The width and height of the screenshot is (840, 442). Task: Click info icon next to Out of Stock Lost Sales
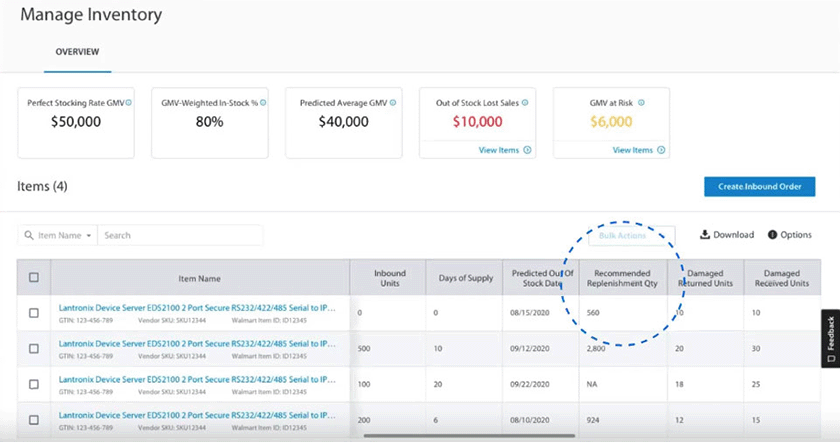pos(525,102)
